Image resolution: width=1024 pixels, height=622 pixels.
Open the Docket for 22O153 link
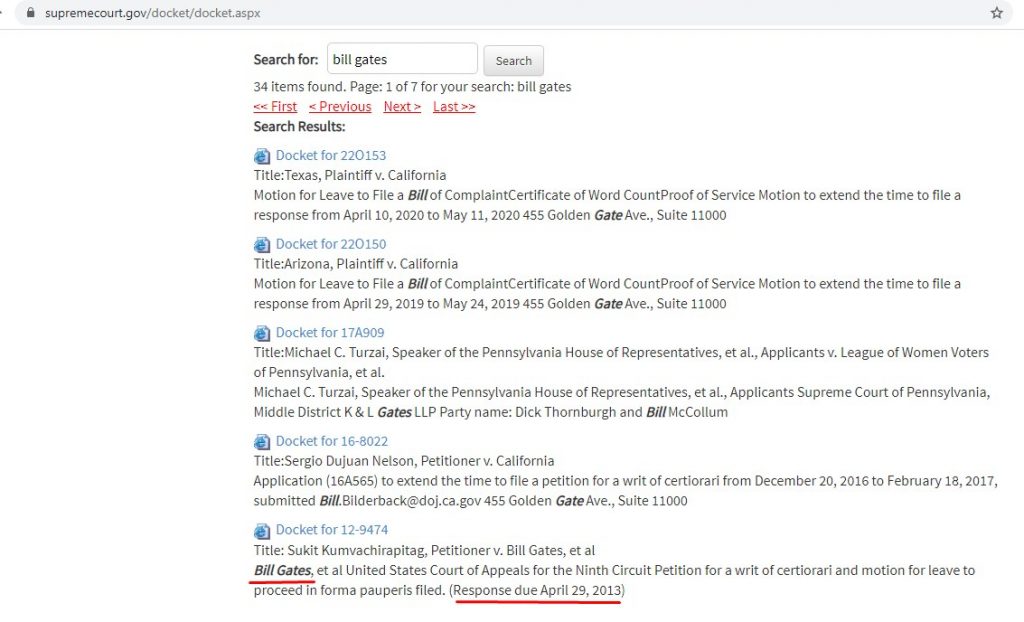[x=330, y=156]
